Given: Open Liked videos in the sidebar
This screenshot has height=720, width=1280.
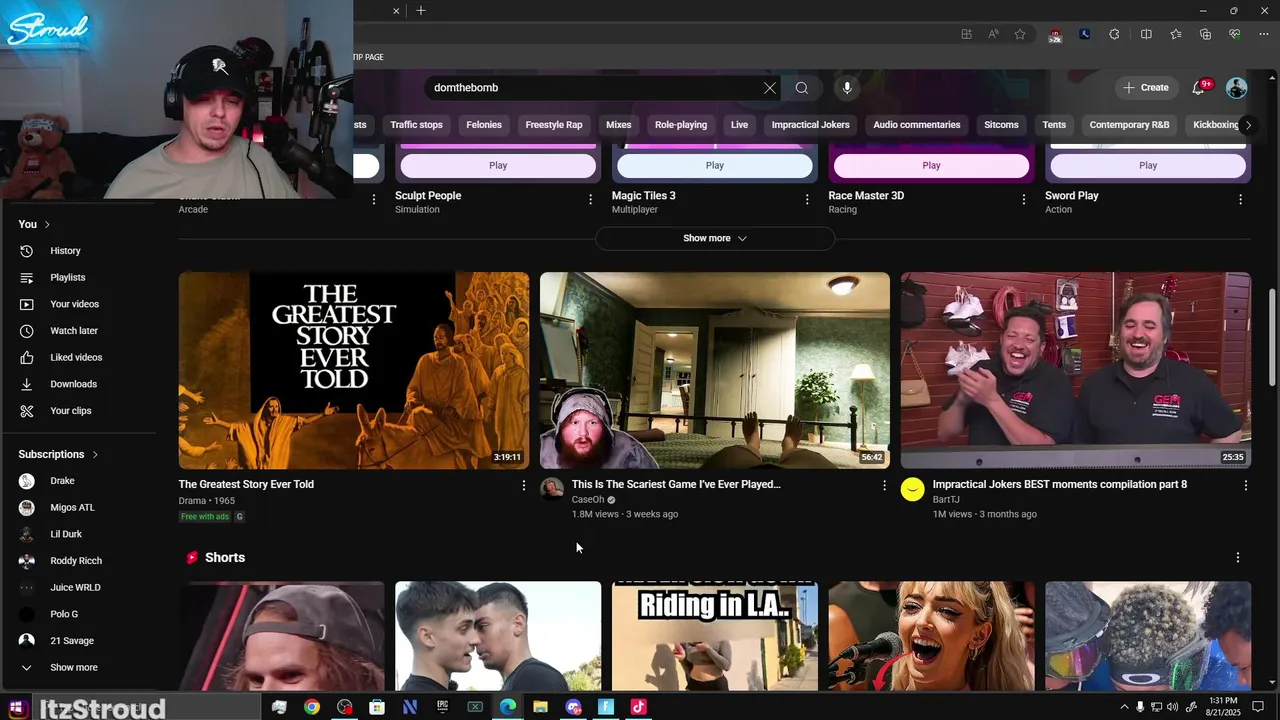Looking at the screenshot, I should (78, 358).
